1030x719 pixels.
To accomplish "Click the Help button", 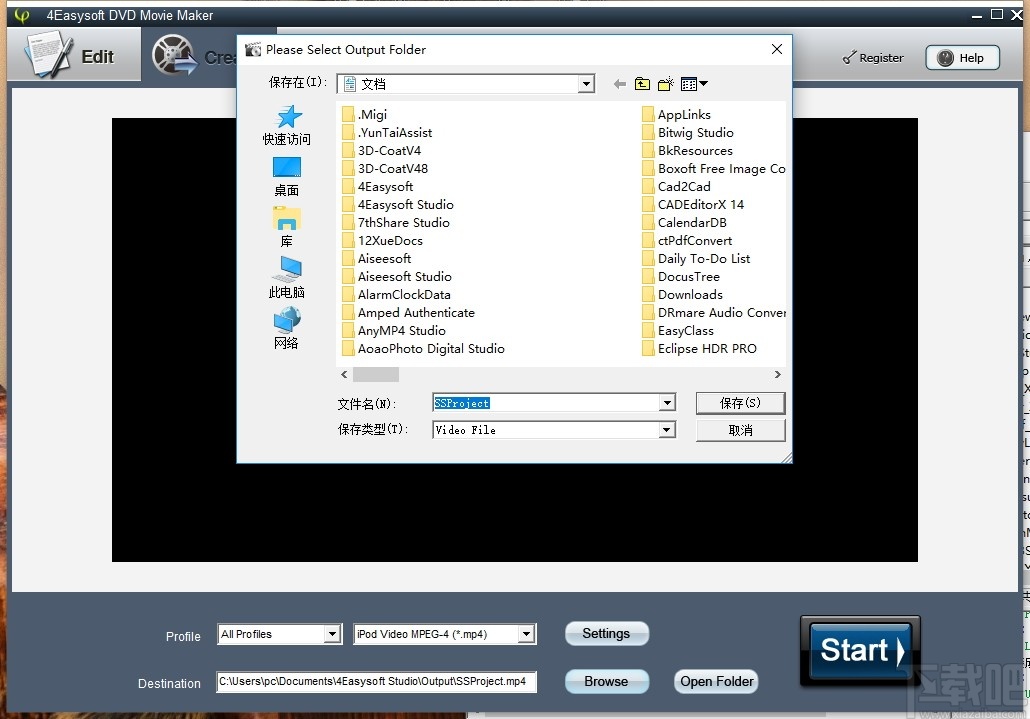I will click(961, 57).
